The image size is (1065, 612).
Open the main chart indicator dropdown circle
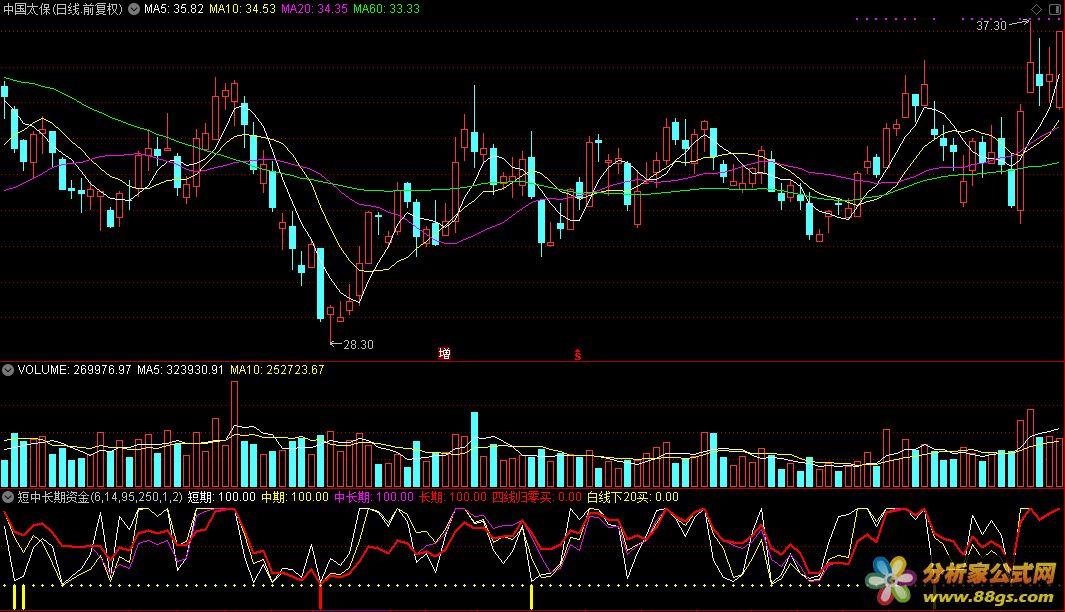(134, 9)
